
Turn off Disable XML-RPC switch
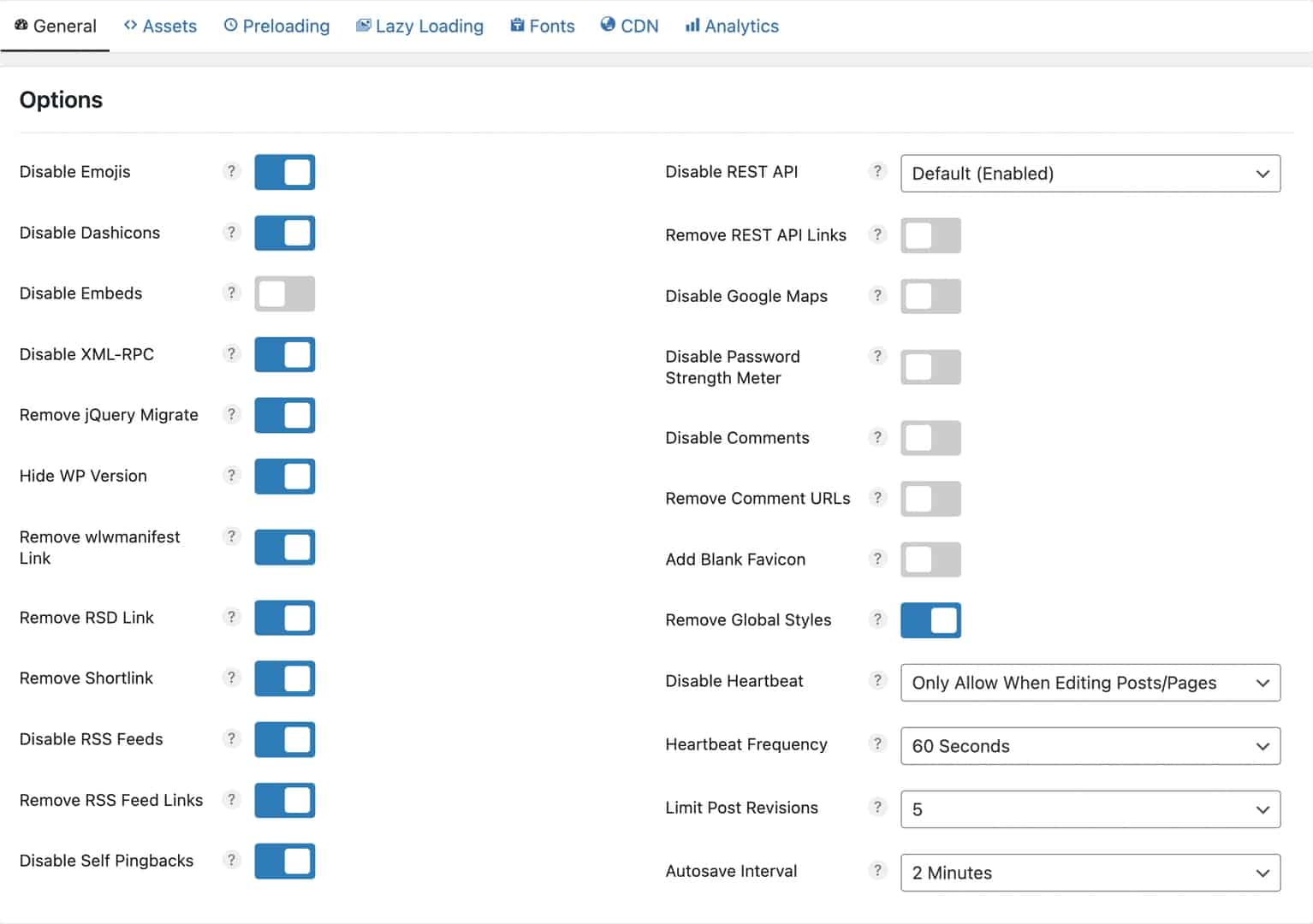(x=285, y=354)
